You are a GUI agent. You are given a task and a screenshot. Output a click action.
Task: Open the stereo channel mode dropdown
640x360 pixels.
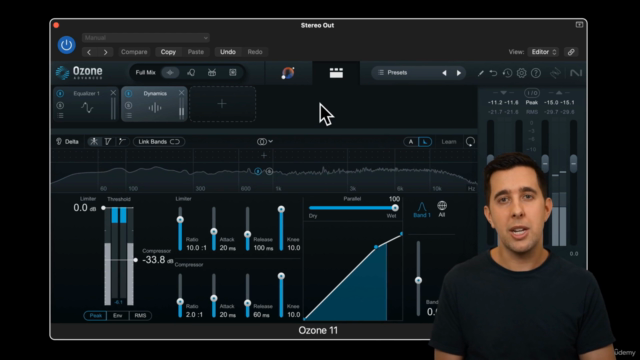(x=264, y=142)
